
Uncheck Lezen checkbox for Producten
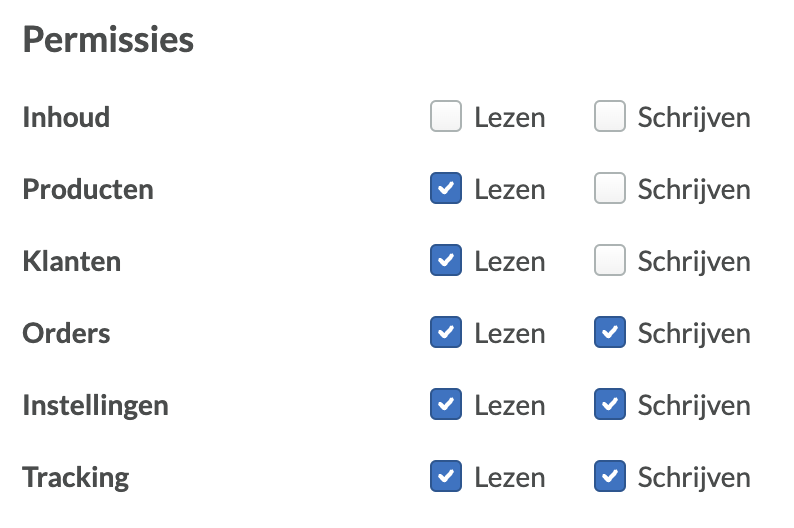(446, 189)
